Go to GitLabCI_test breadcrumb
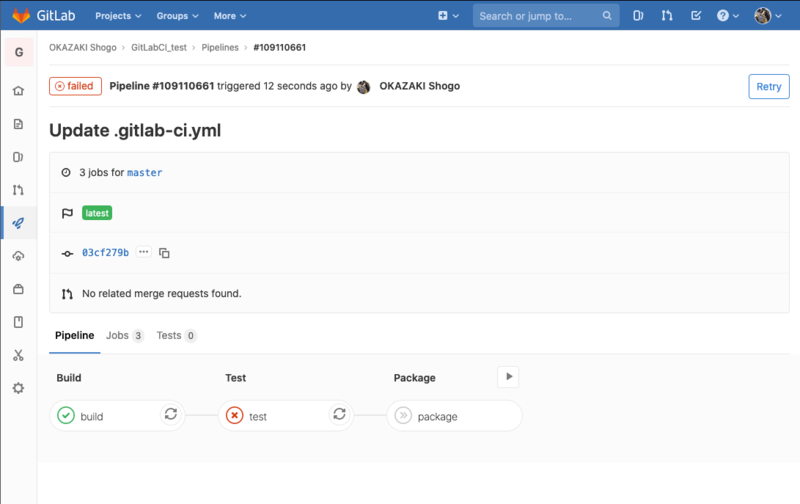Viewport: 800px width, 504px height. (x=159, y=47)
